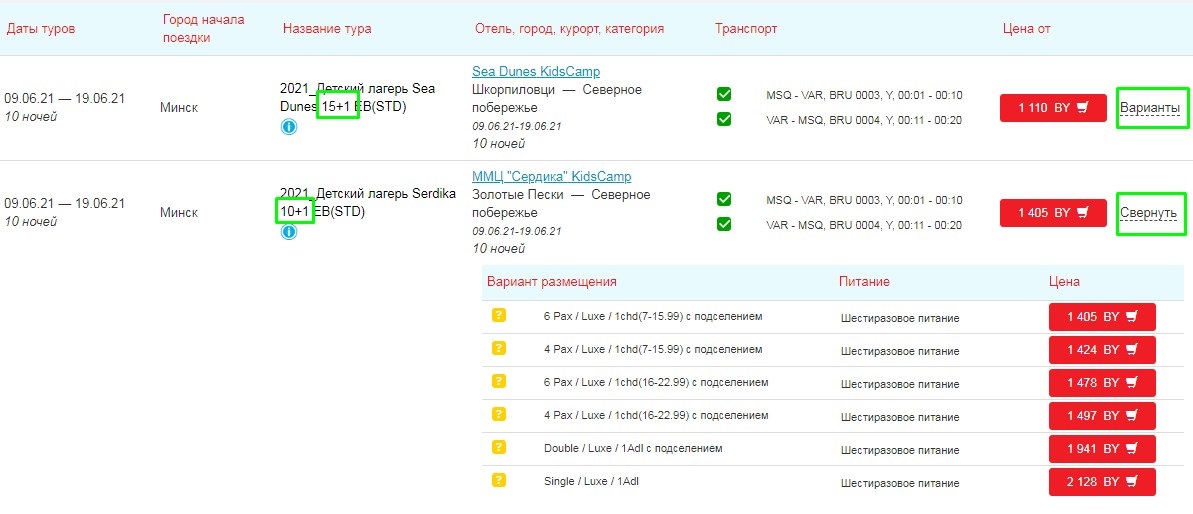Click Вариант размещения header
The width and height of the screenshot is (1193, 514).
[552, 281]
